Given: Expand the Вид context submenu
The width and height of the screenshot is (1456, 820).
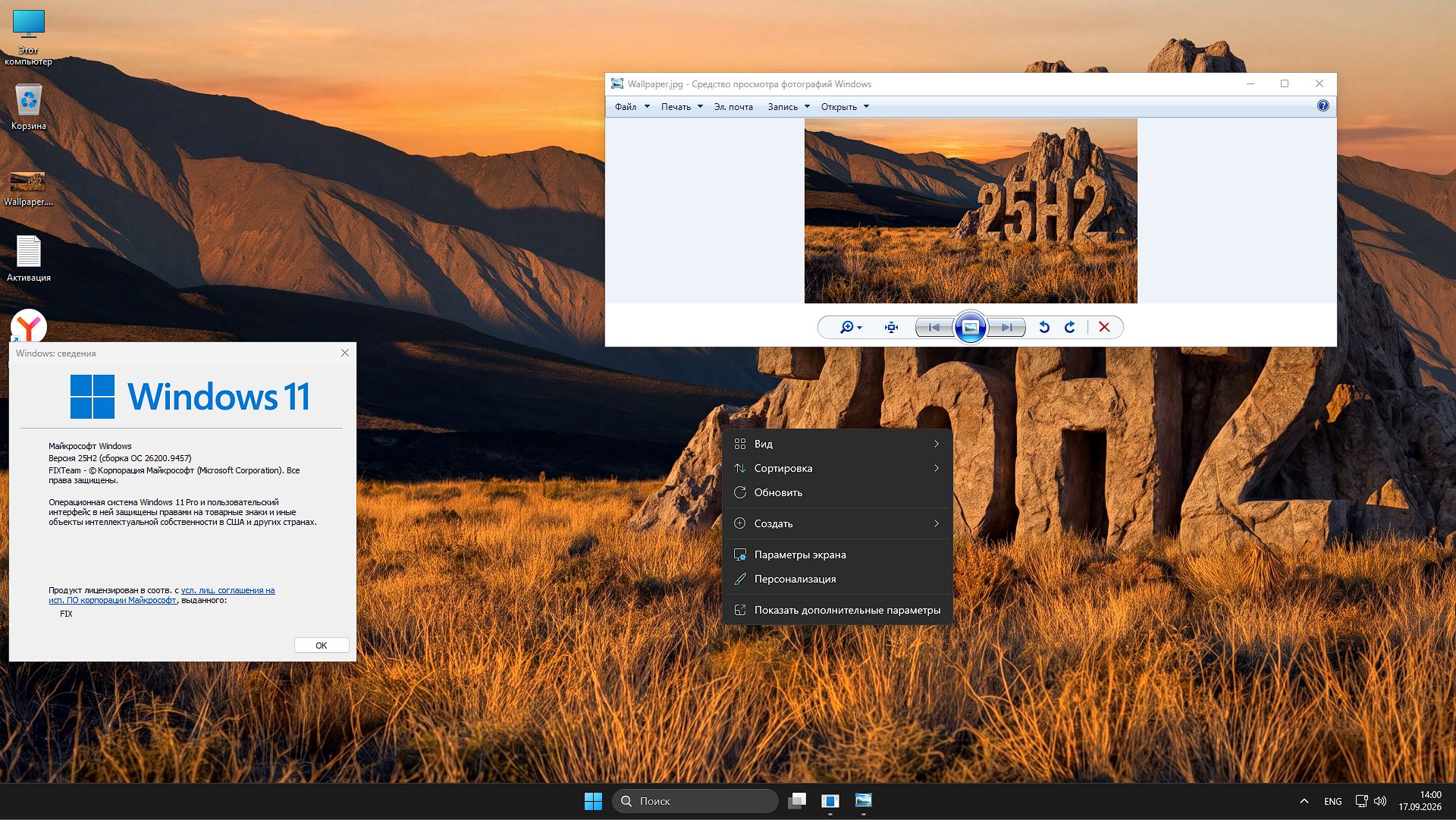Looking at the screenshot, I should pyautogui.click(x=837, y=444).
